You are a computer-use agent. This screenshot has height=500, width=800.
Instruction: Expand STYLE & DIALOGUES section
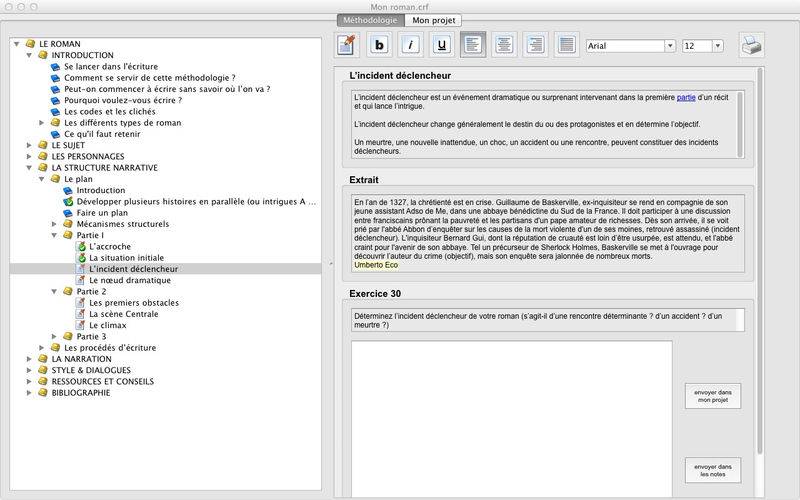click(30, 370)
